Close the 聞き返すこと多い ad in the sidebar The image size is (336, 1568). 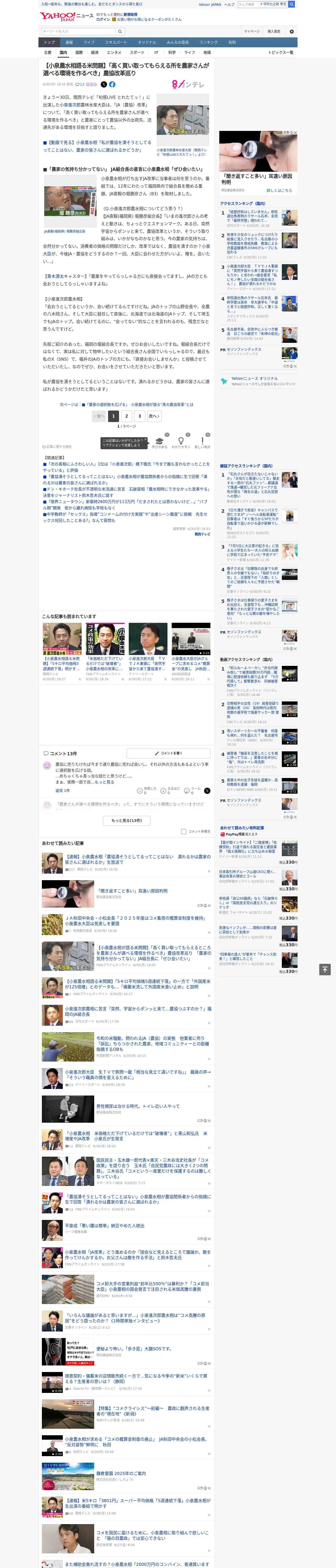tap(295, 133)
